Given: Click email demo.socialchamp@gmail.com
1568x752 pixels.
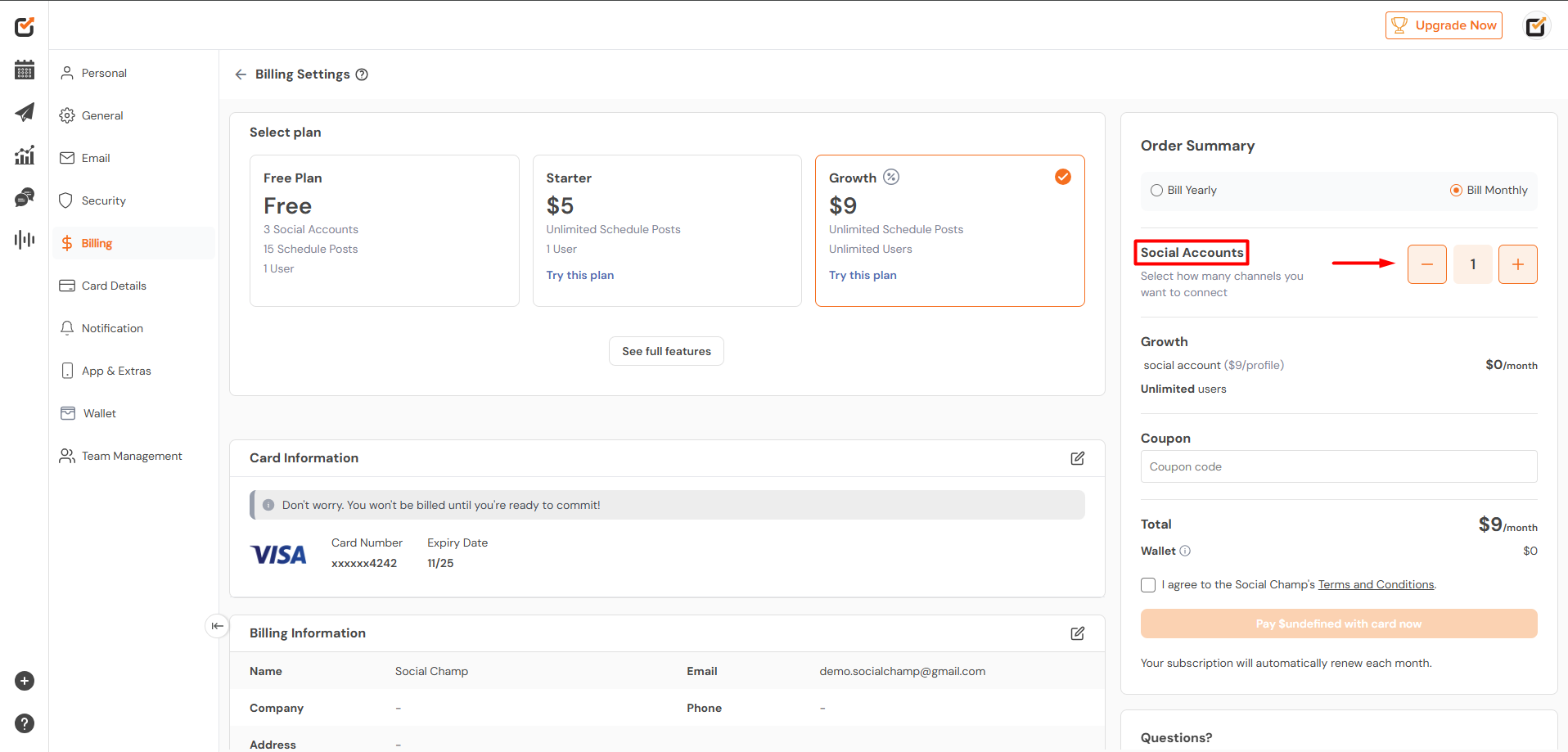Looking at the screenshot, I should 903,671.
